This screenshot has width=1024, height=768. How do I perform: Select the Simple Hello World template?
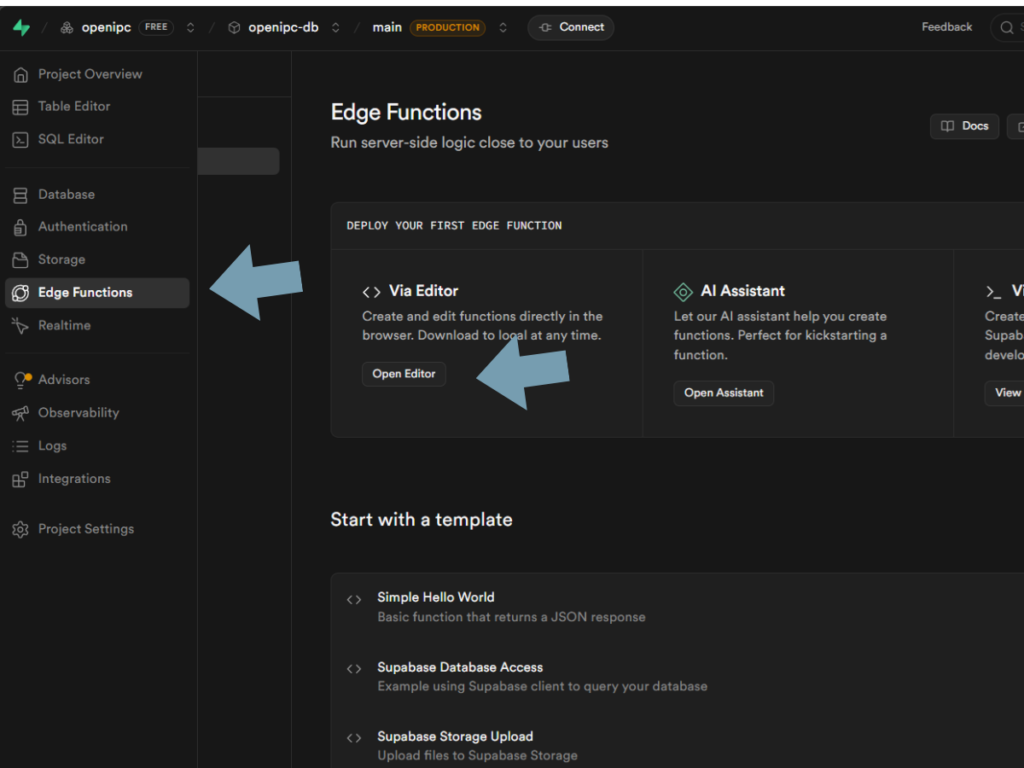677,607
